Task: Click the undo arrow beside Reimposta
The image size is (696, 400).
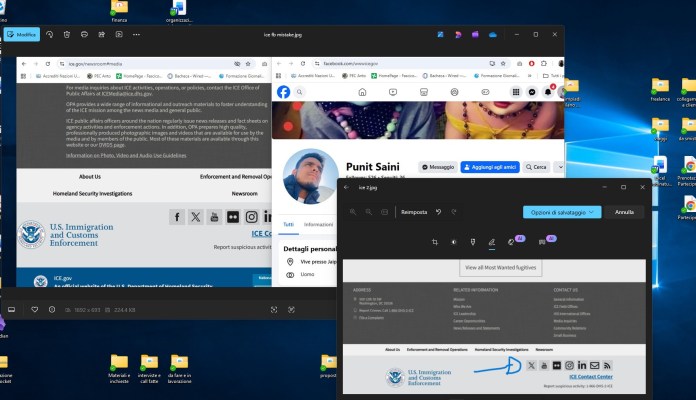Action: (439, 212)
